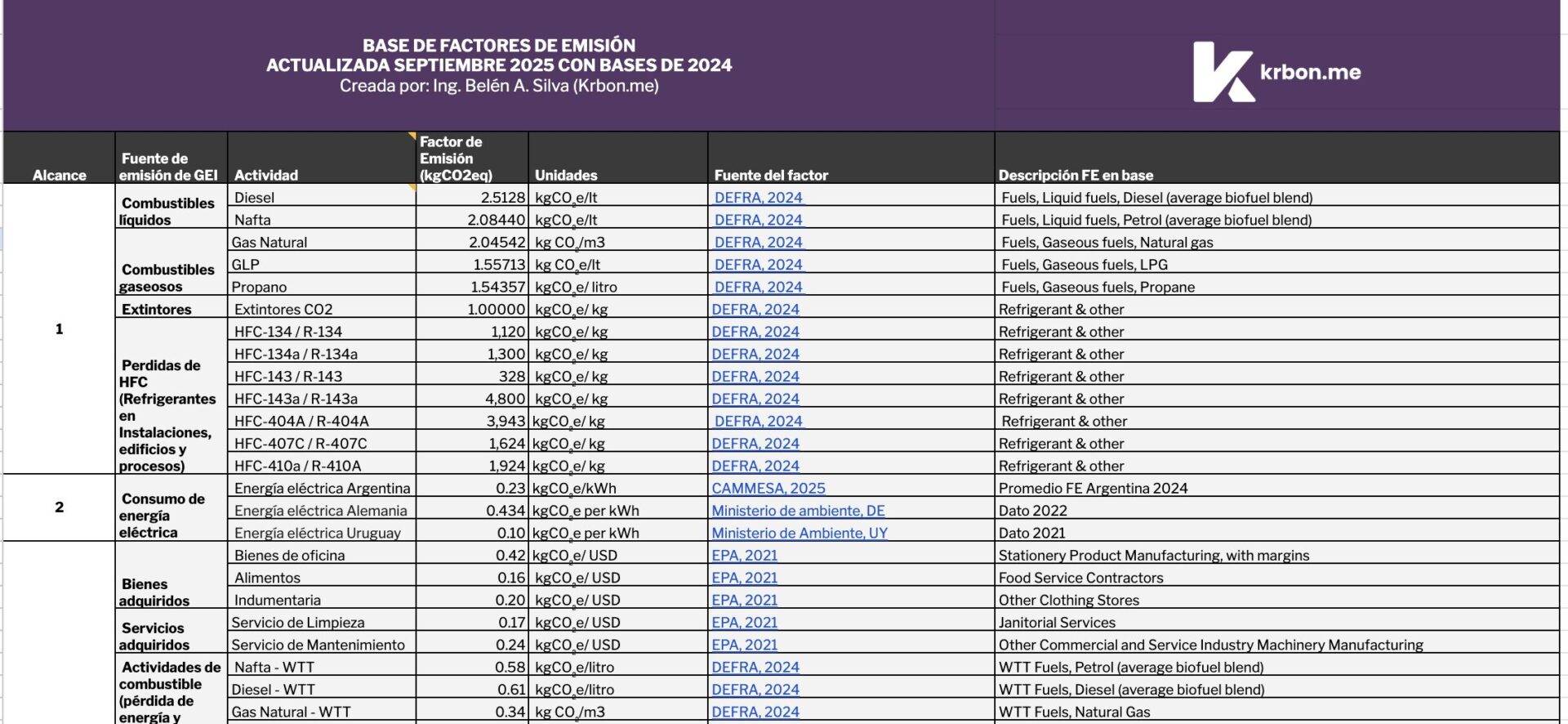Click the HFC-134 / R-134 cell

[x=322, y=332]
